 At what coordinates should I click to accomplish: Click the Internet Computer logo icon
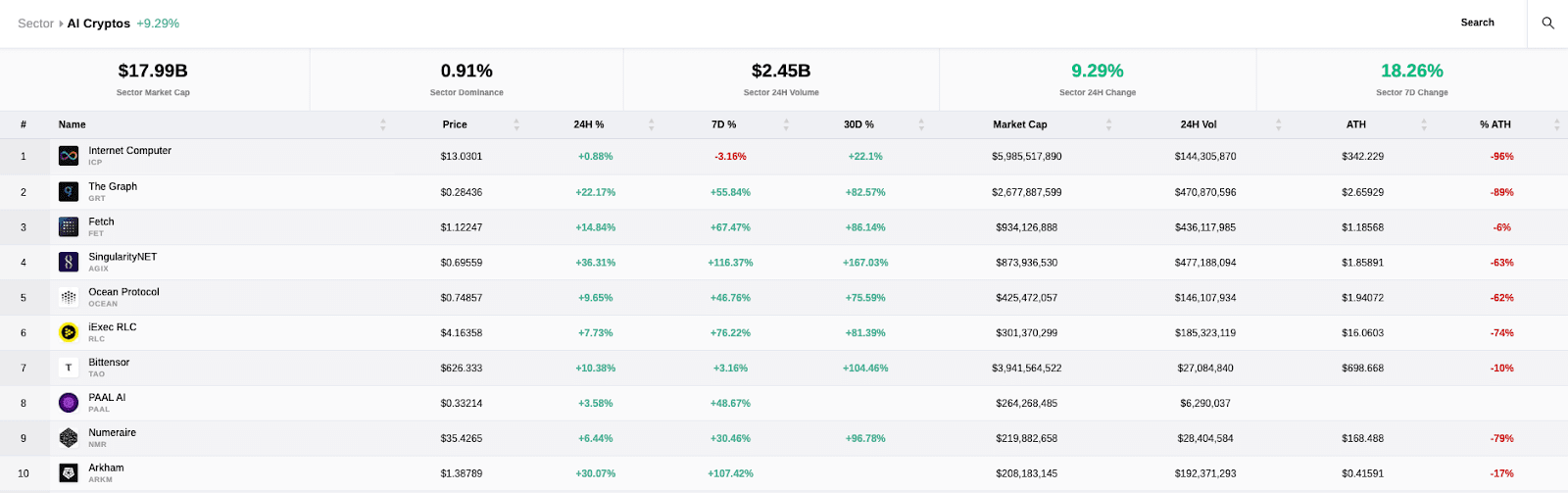tap(69, 156)
